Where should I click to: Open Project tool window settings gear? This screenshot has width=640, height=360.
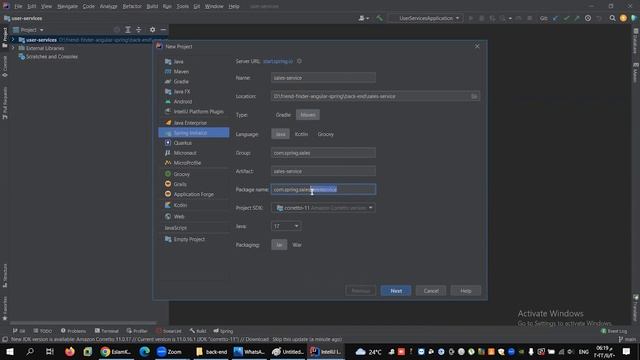point(152,30)
